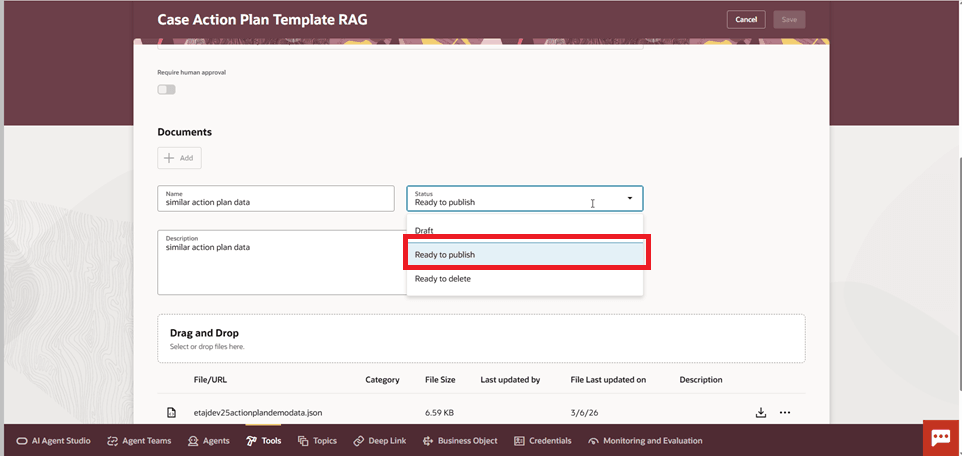The width and height of the screenshot is (962, 456).
Task: Switch to Agent Teams tab
Action: 139,441
